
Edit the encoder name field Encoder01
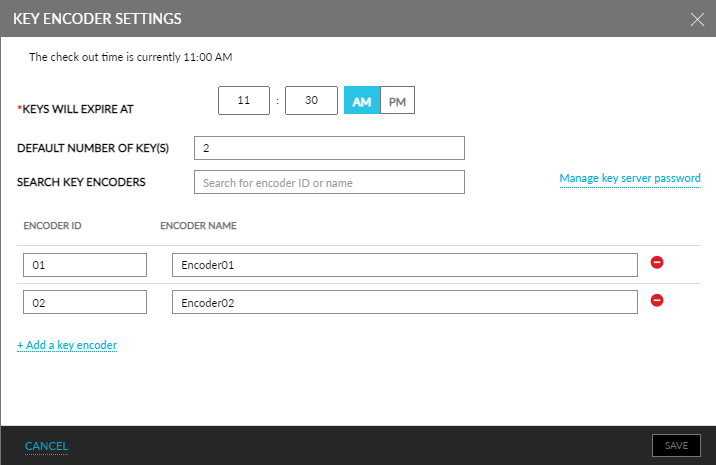pyautogui.click(x=405, y=265)
